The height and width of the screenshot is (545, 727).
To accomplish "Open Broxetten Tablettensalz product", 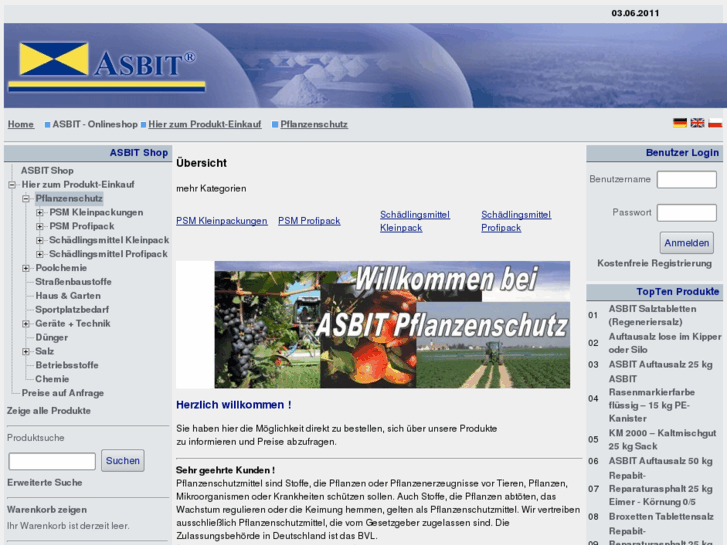I will (x=661, y=517).
